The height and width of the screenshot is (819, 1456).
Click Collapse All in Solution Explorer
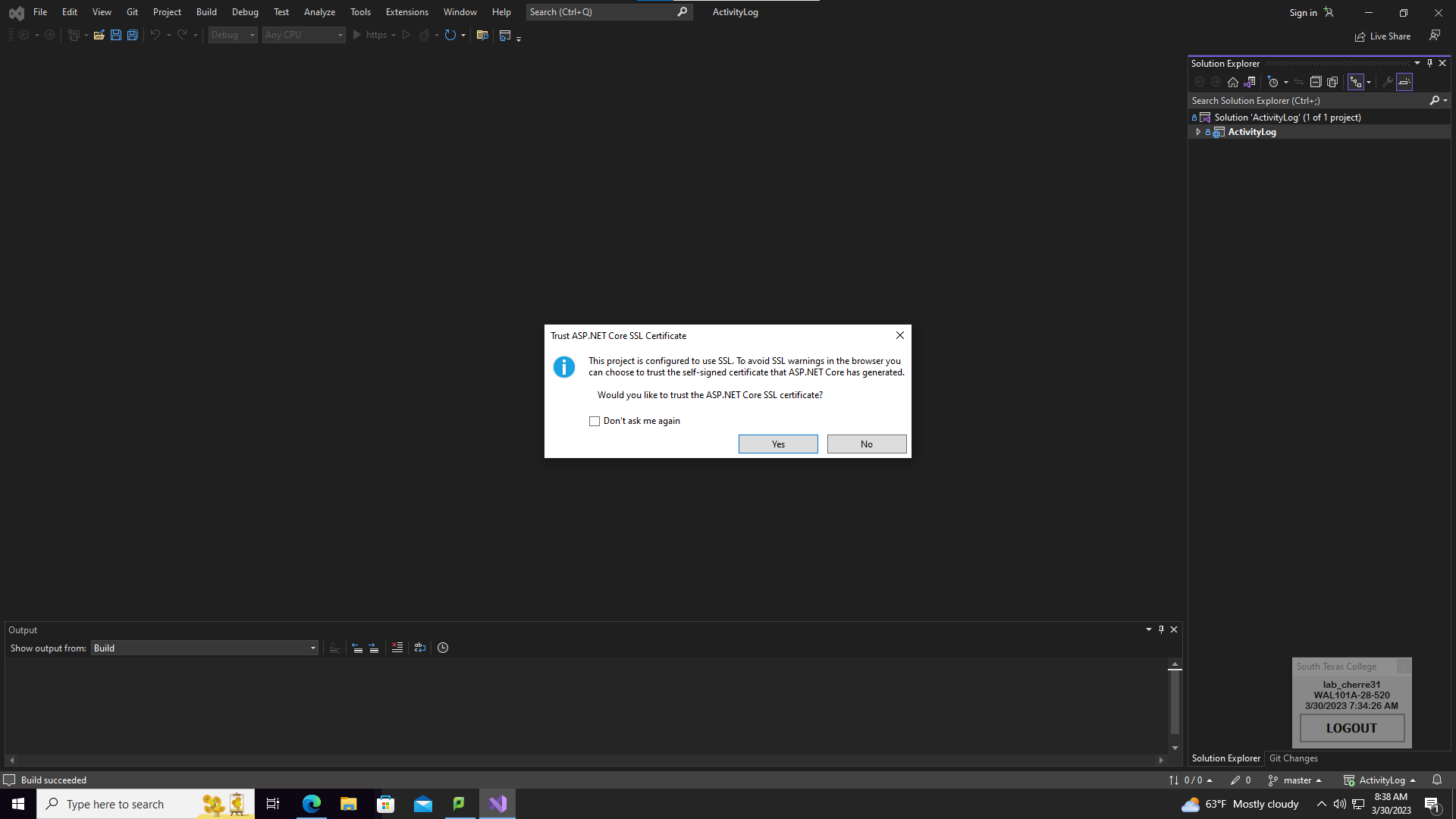1316,82
